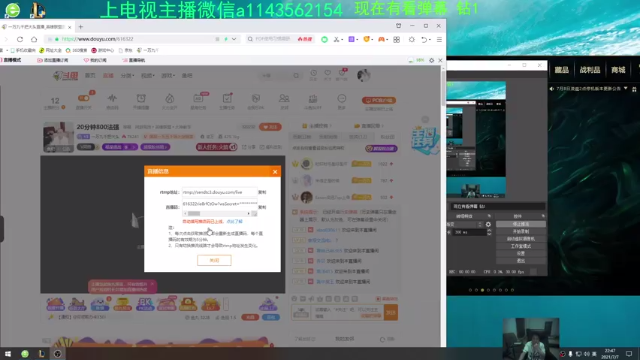Click the BK gift icon below the player

(145, 304)
